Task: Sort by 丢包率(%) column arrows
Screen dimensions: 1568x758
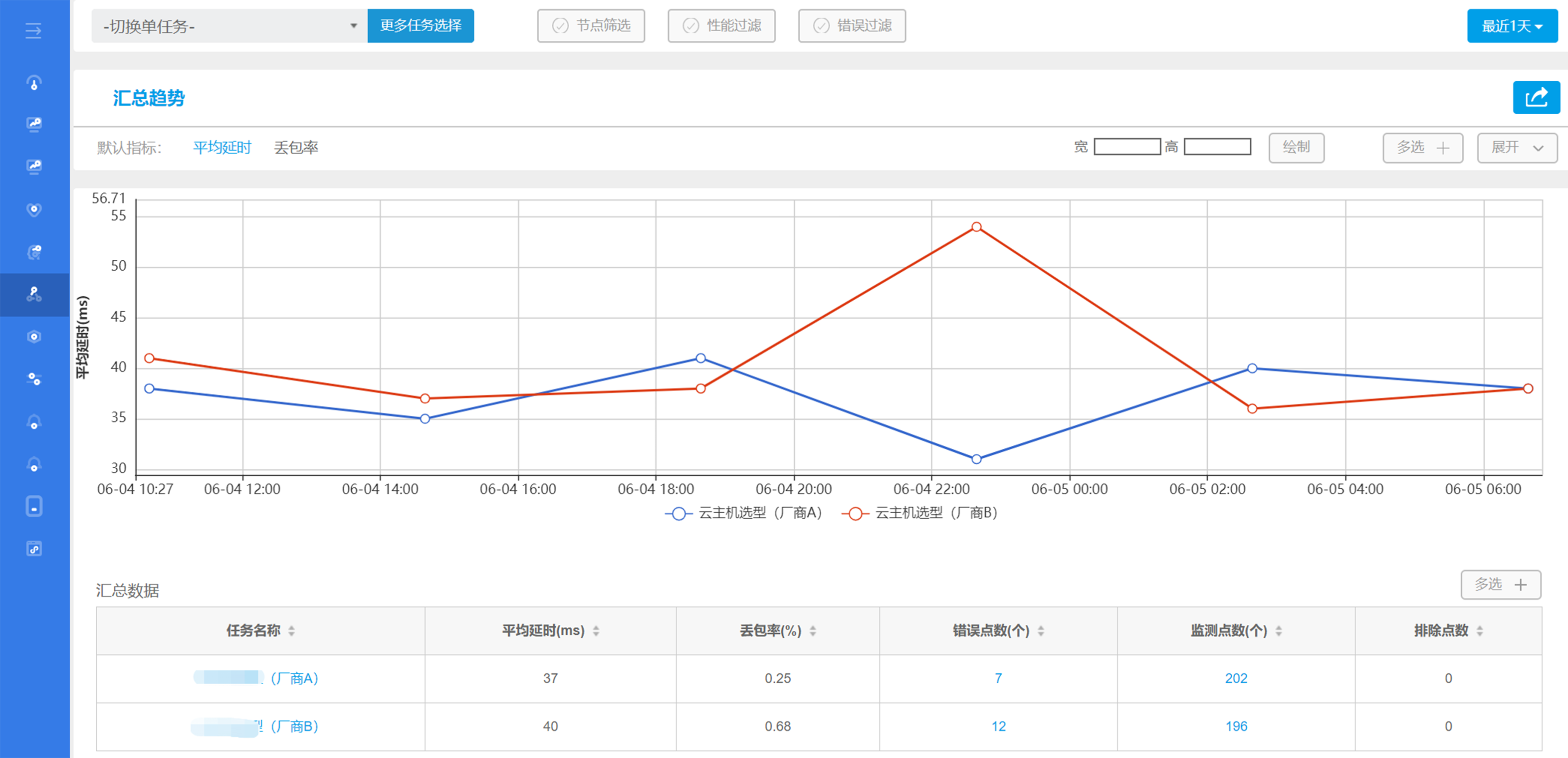Action: 813,631
